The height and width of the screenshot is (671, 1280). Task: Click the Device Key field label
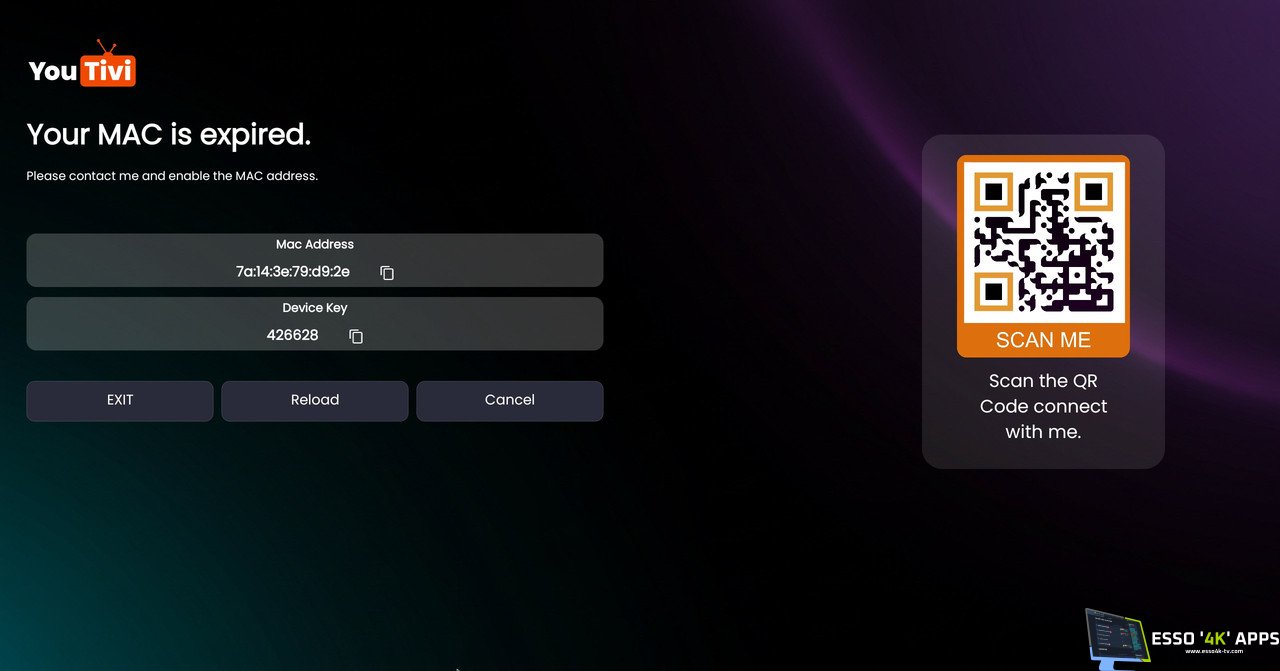point(315,308)
